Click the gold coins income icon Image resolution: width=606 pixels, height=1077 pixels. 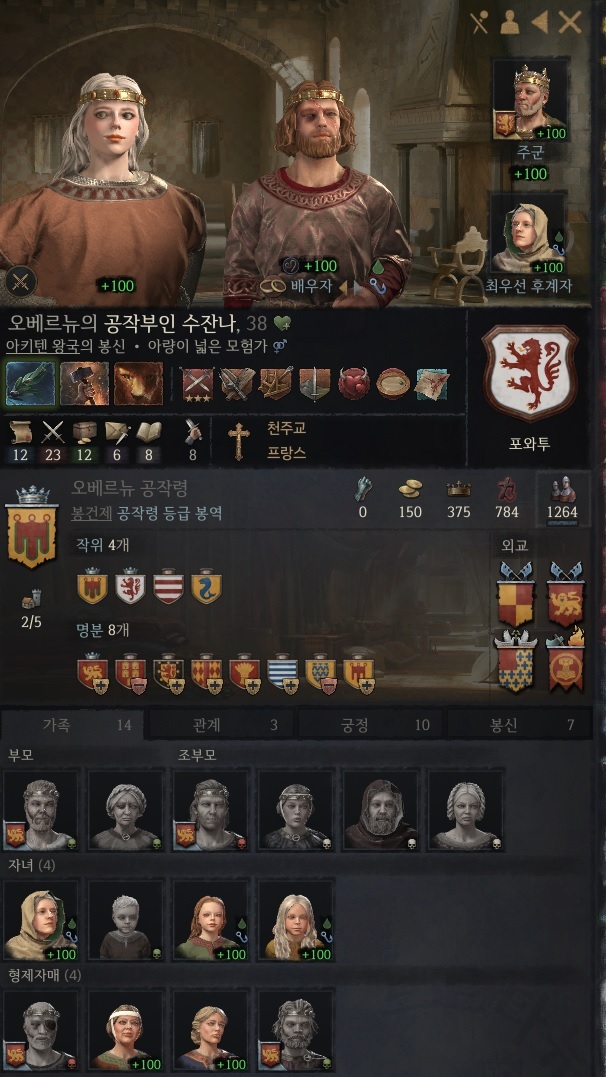(410, 489)
